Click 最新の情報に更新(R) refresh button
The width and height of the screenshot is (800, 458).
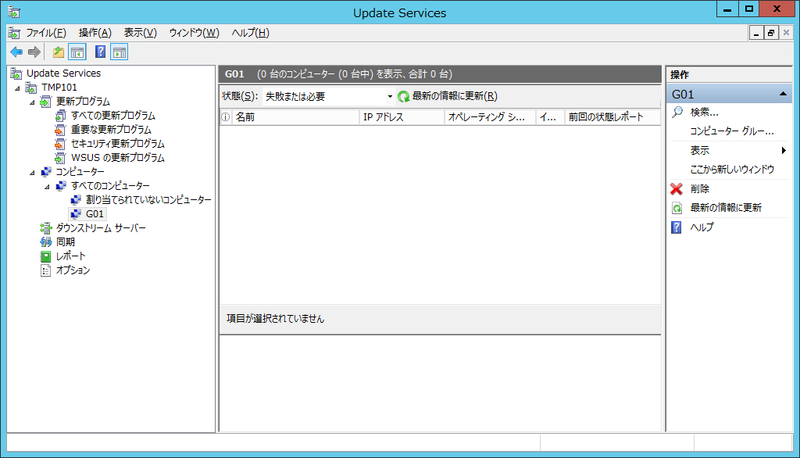(x=447, y=96)
